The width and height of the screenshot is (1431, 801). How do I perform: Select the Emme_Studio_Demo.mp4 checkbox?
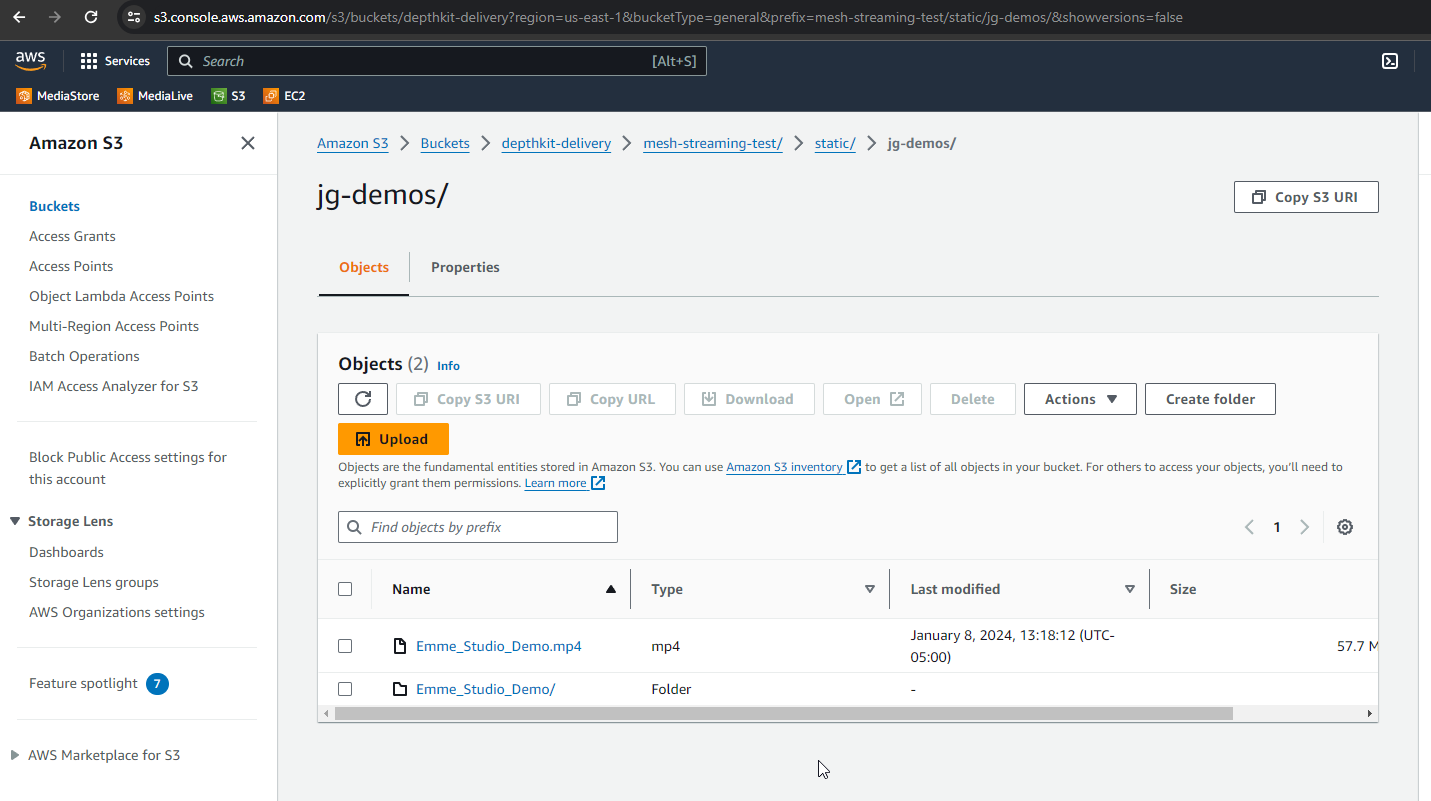[345, 646]
